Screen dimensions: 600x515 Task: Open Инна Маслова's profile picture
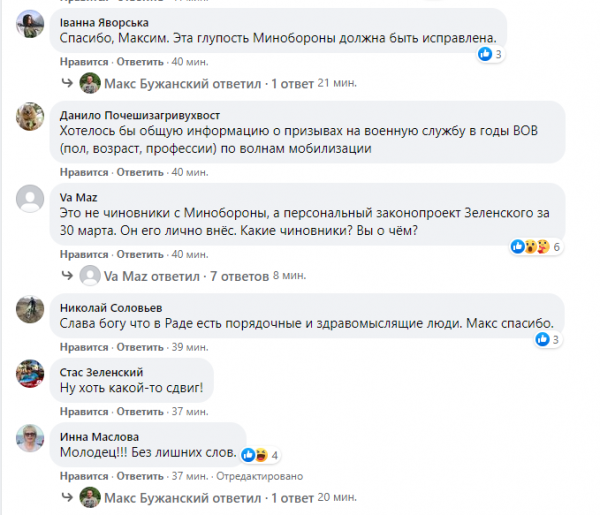tap(30, 439)
